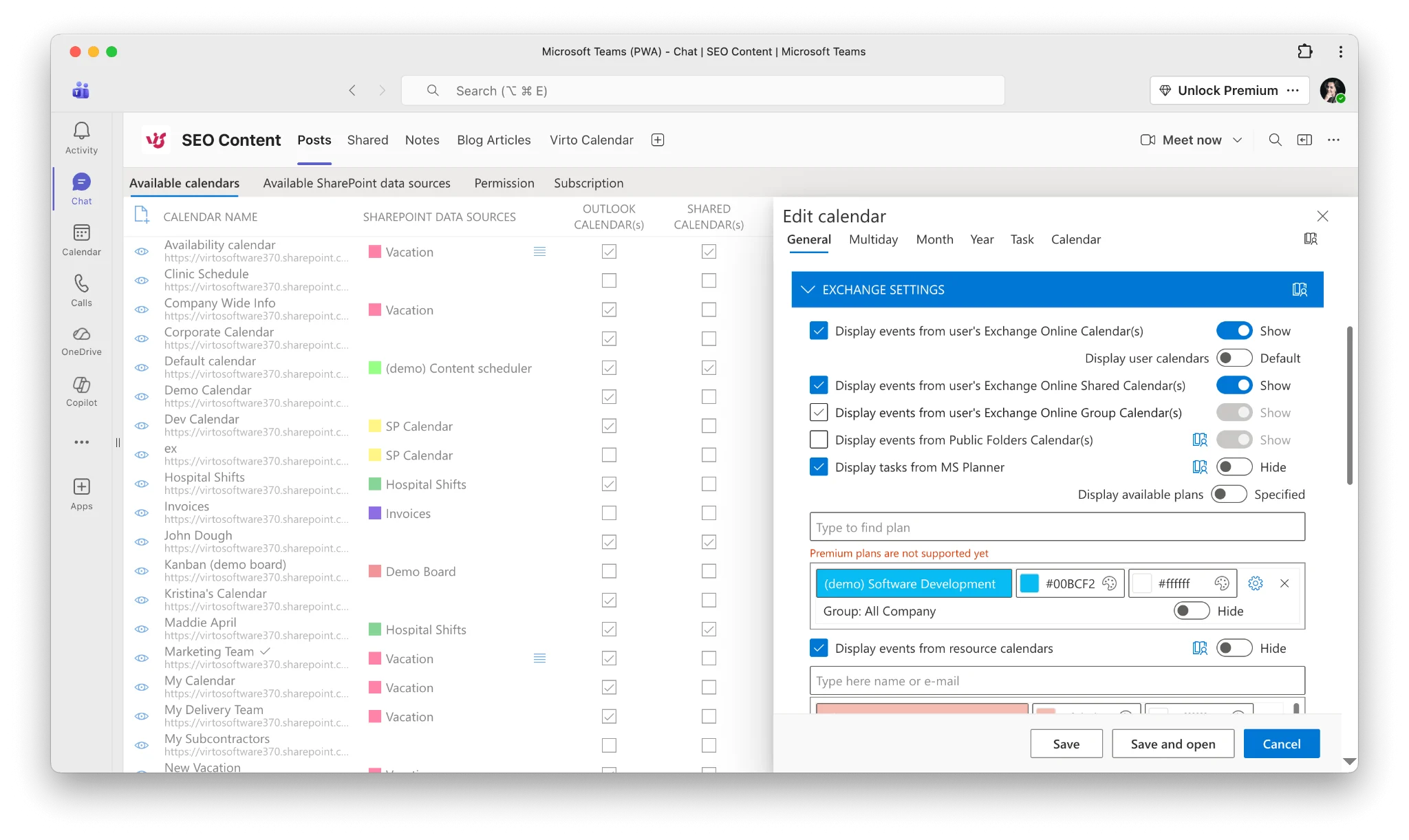The height and width of the screenshot is (840, 1409).
Task: Add a tab with the plus icon
Action: click(658, 140)
